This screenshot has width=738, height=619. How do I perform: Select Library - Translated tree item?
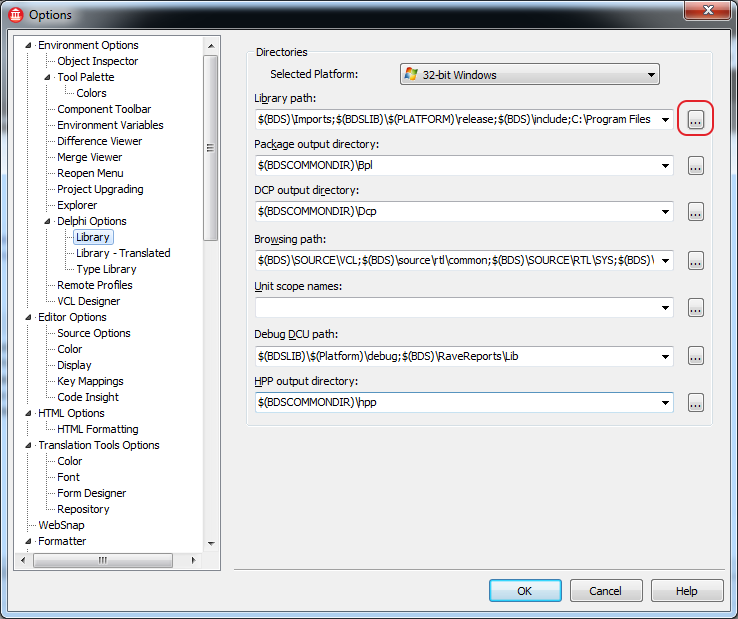tap(123, 253)
